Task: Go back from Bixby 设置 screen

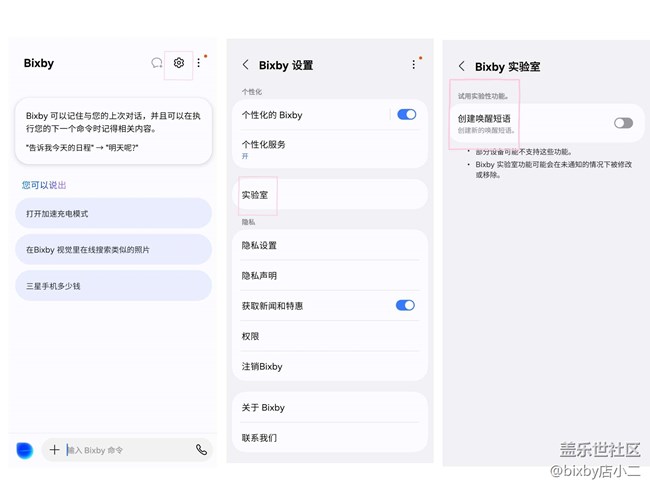Action: click(x=246, y=65)
